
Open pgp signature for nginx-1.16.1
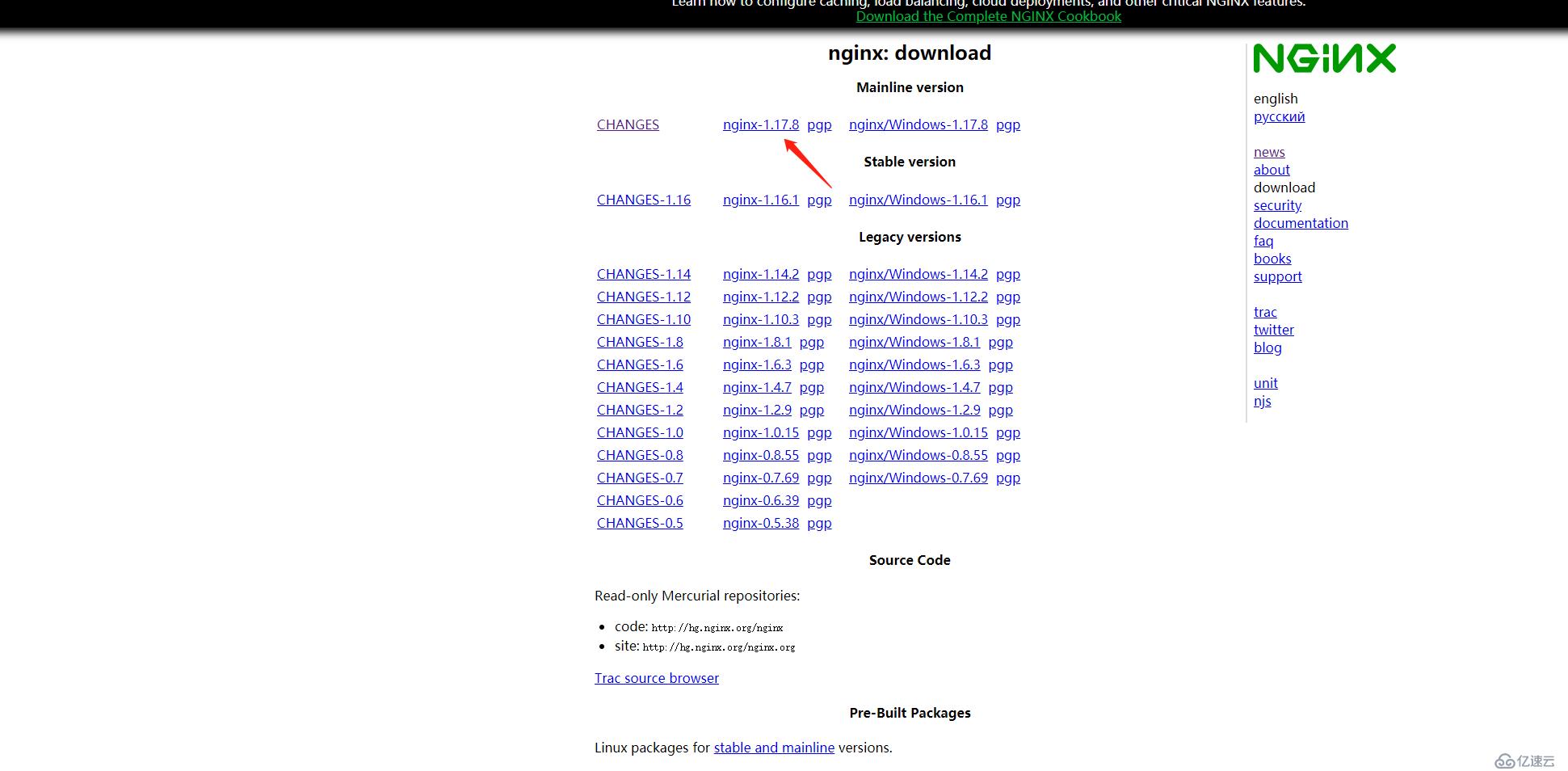(819, 200)
